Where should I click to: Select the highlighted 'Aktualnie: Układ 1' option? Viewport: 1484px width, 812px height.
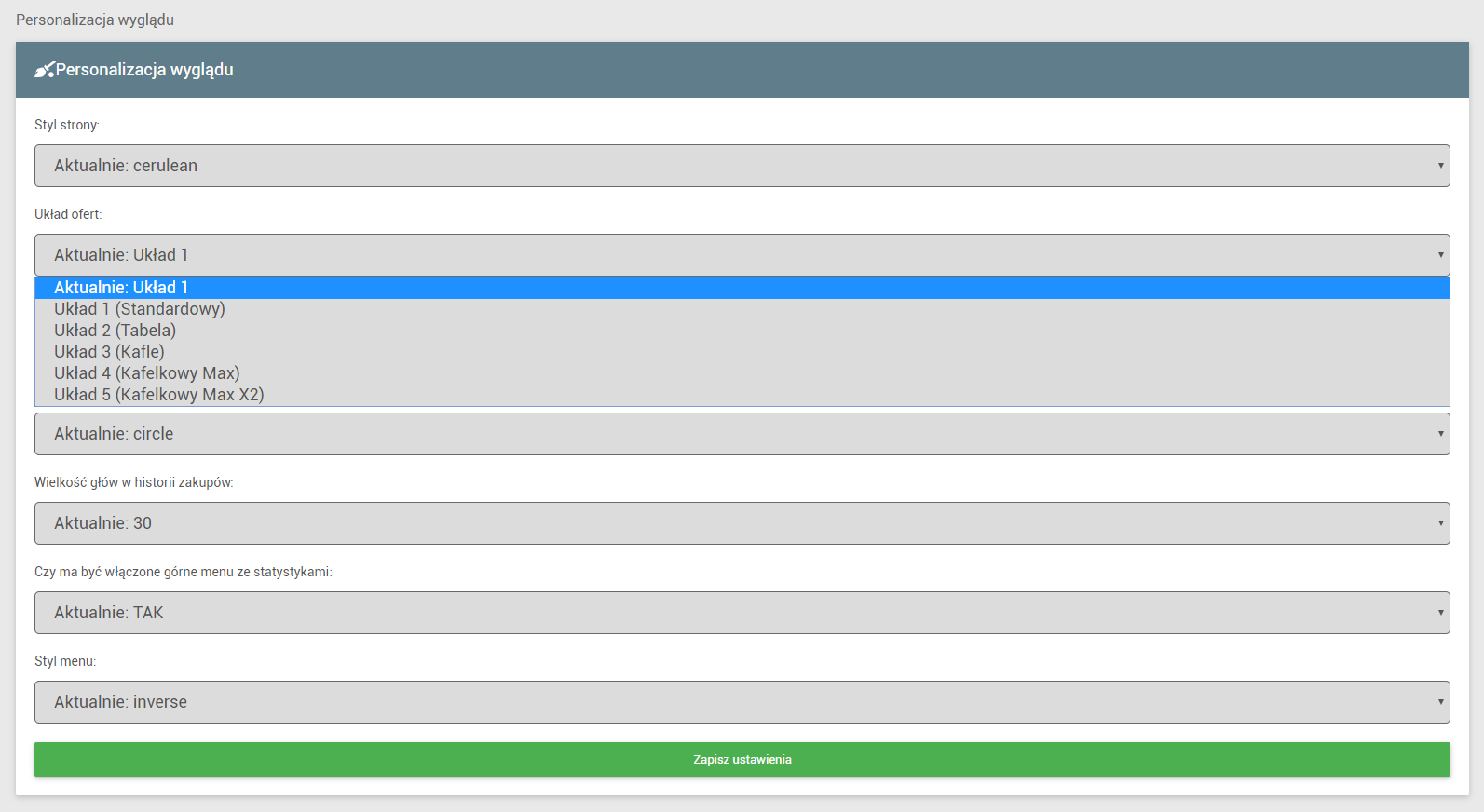coord(121,288)
